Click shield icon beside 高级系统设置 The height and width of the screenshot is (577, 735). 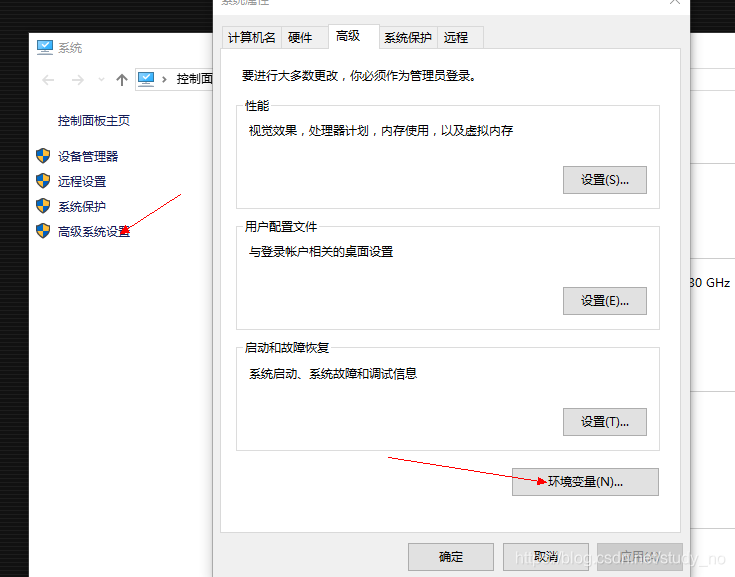tap(43, 230)
